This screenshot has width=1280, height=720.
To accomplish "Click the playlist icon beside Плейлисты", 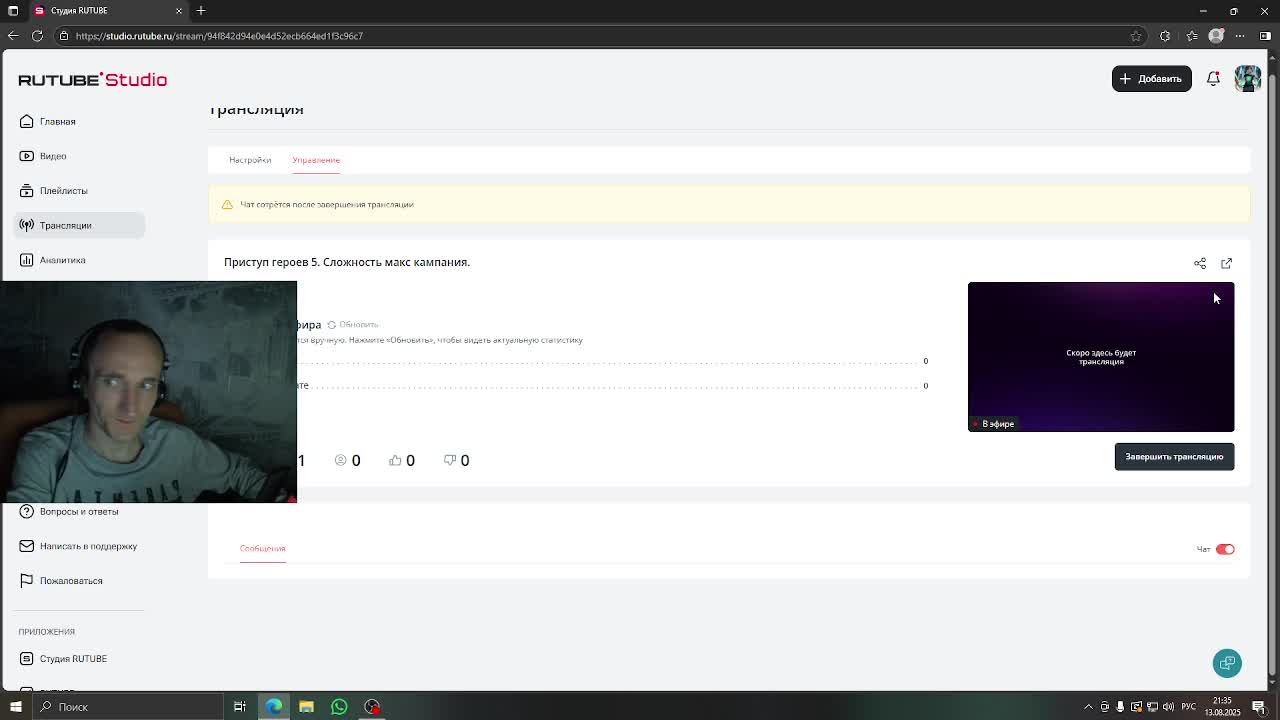I will point(27,191).
